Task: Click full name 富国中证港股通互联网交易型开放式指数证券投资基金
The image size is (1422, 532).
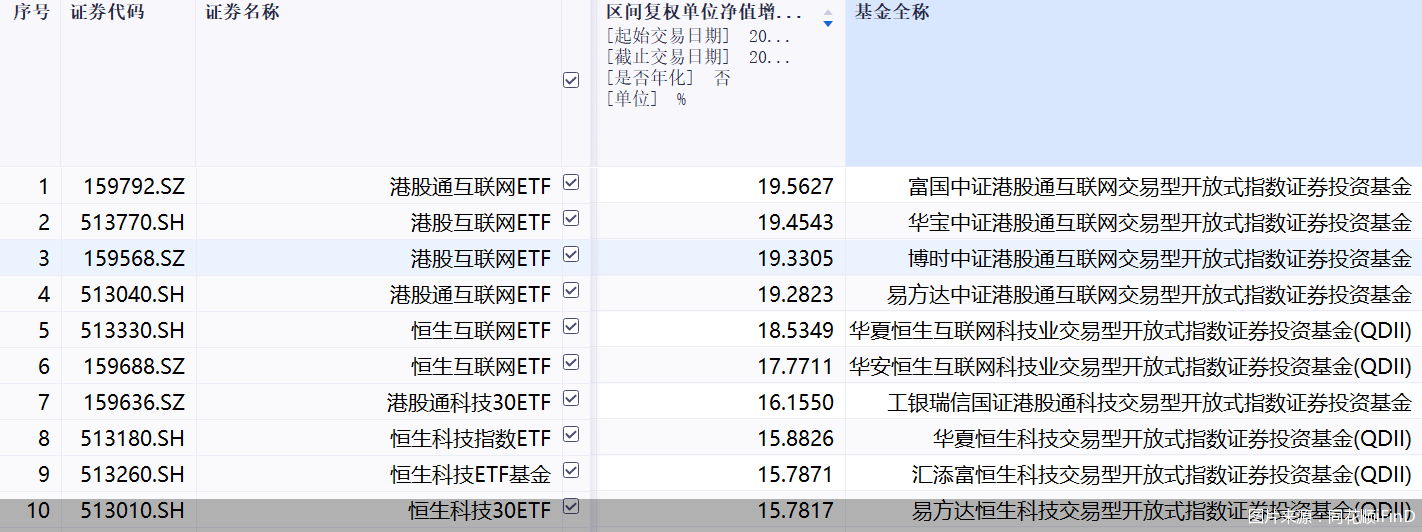Action: click(1160, 186)
